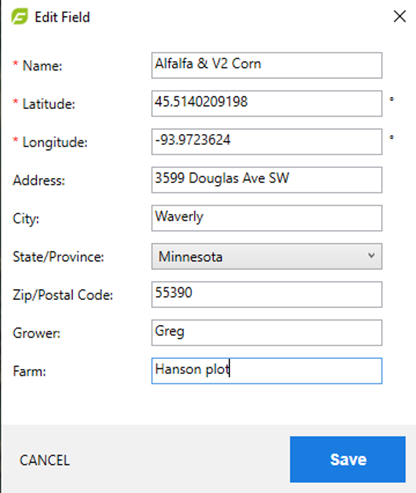Focus the Zip/Postal Code field
This screenshot has width=416, height=493.
point(267,294)
